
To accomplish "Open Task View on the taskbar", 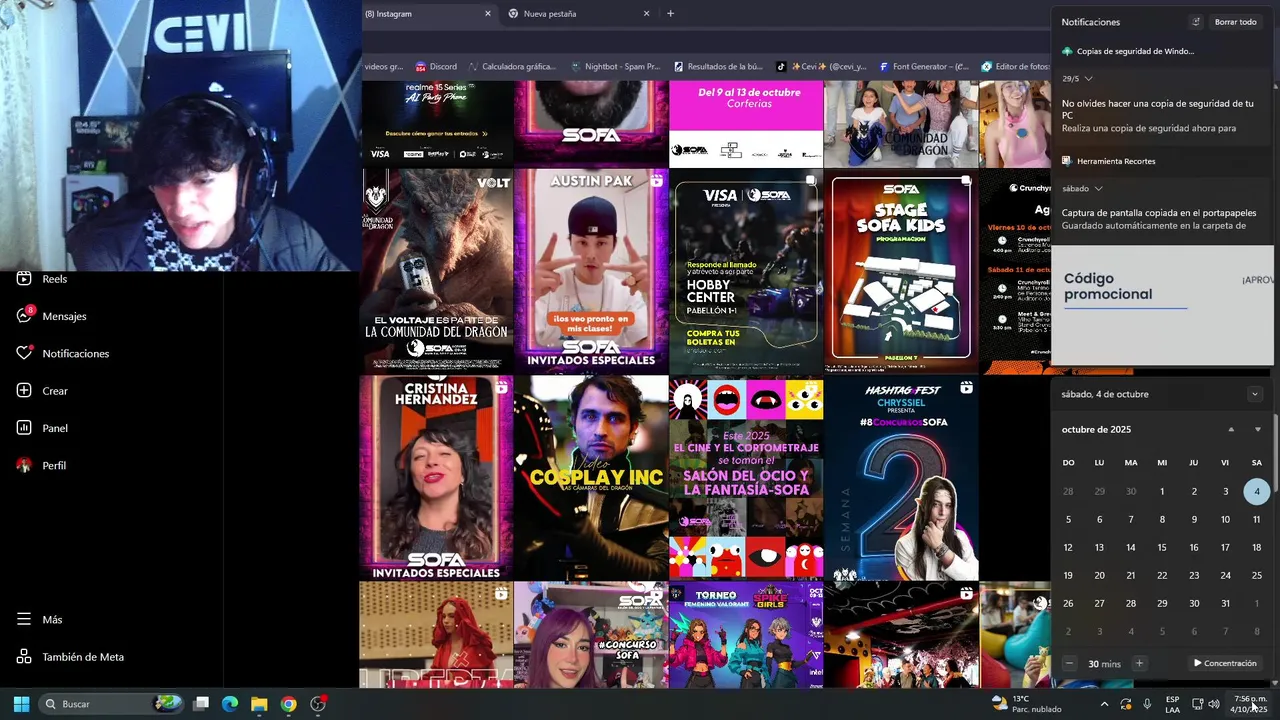I will [x=200, y=704].
